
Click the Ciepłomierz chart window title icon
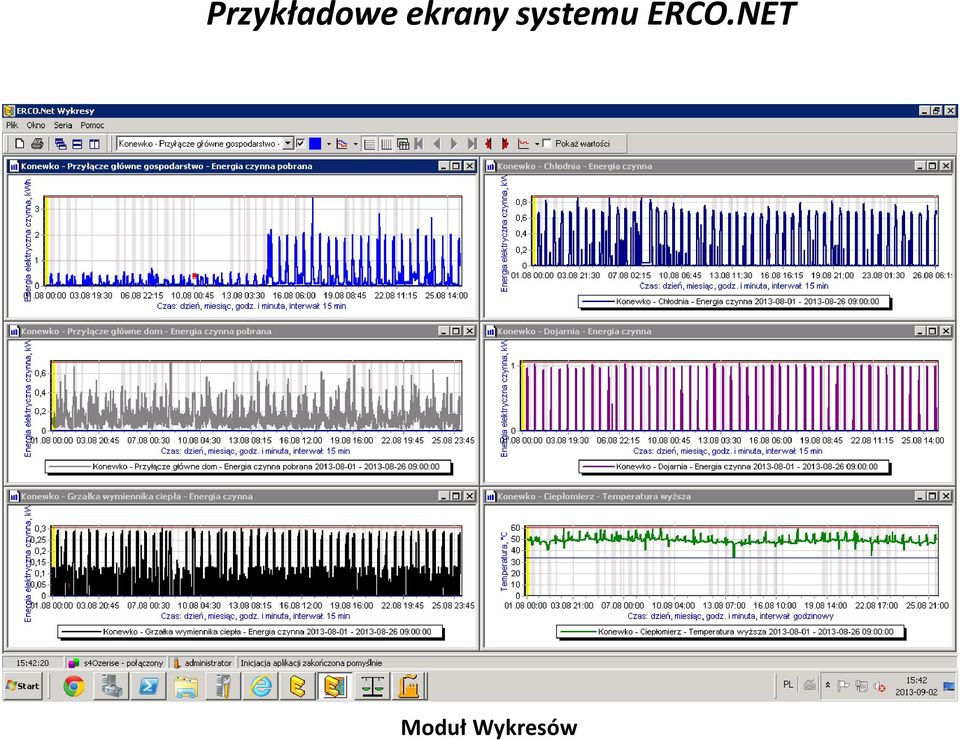(x=490, y=496)
